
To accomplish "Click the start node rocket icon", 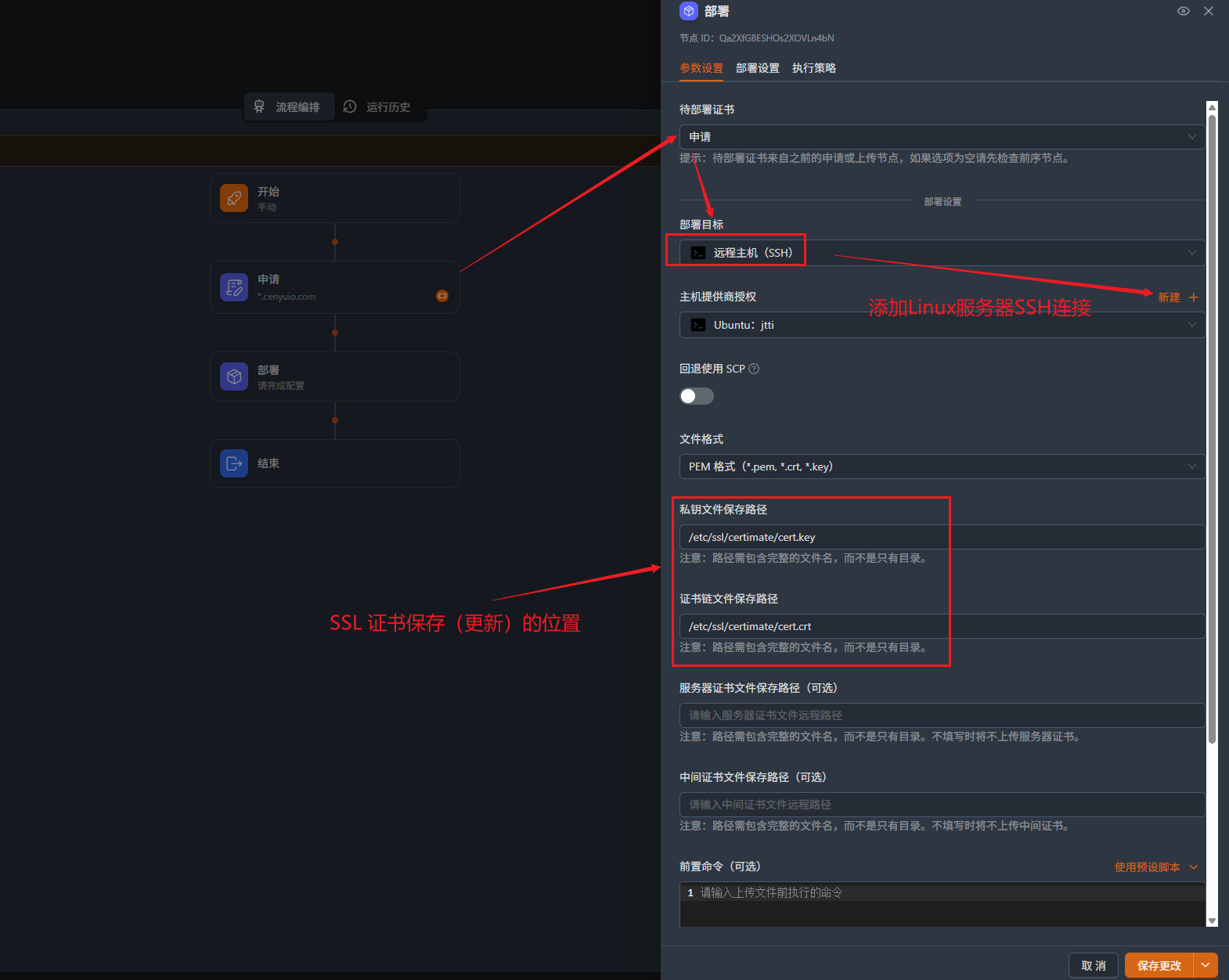I will (234, 198).
